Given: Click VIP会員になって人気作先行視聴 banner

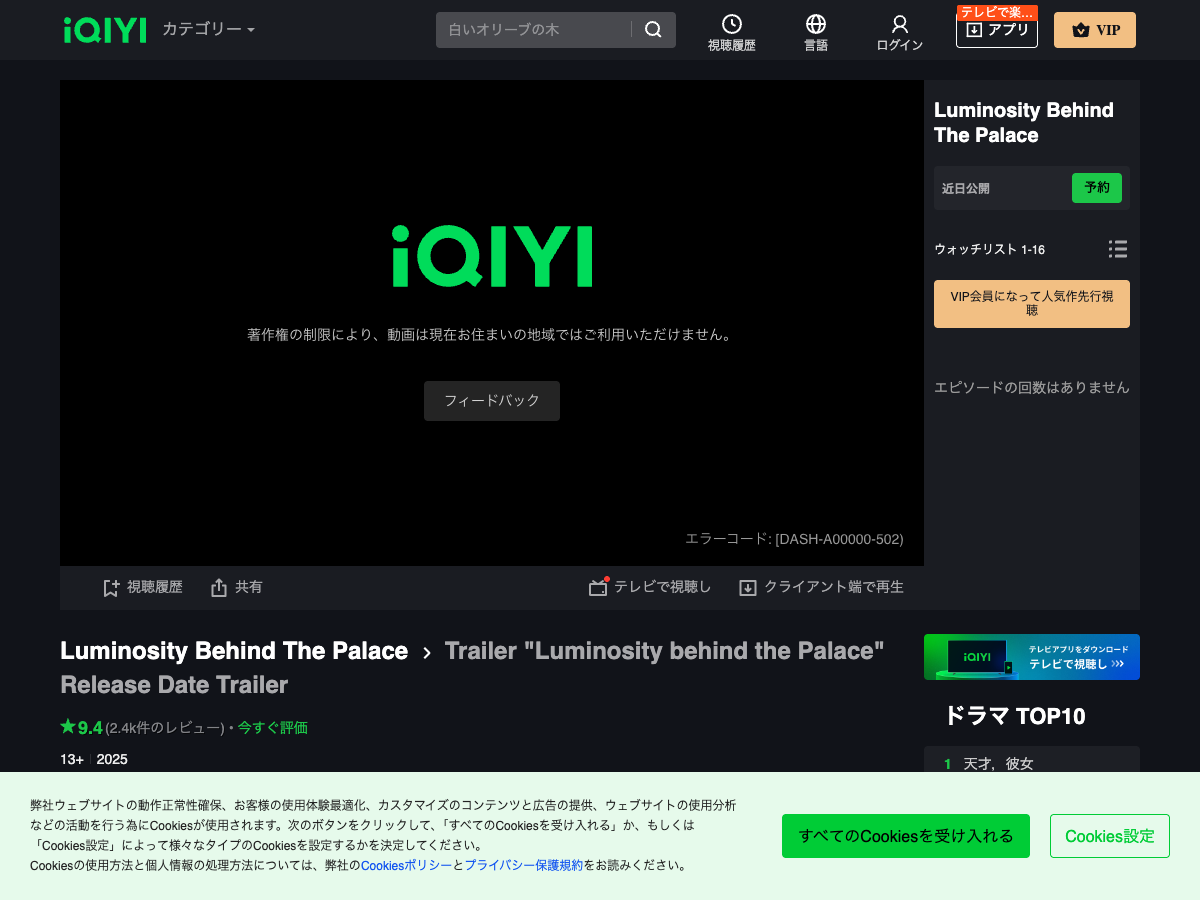Looking at the screenshot, I should coord(1032,304).
